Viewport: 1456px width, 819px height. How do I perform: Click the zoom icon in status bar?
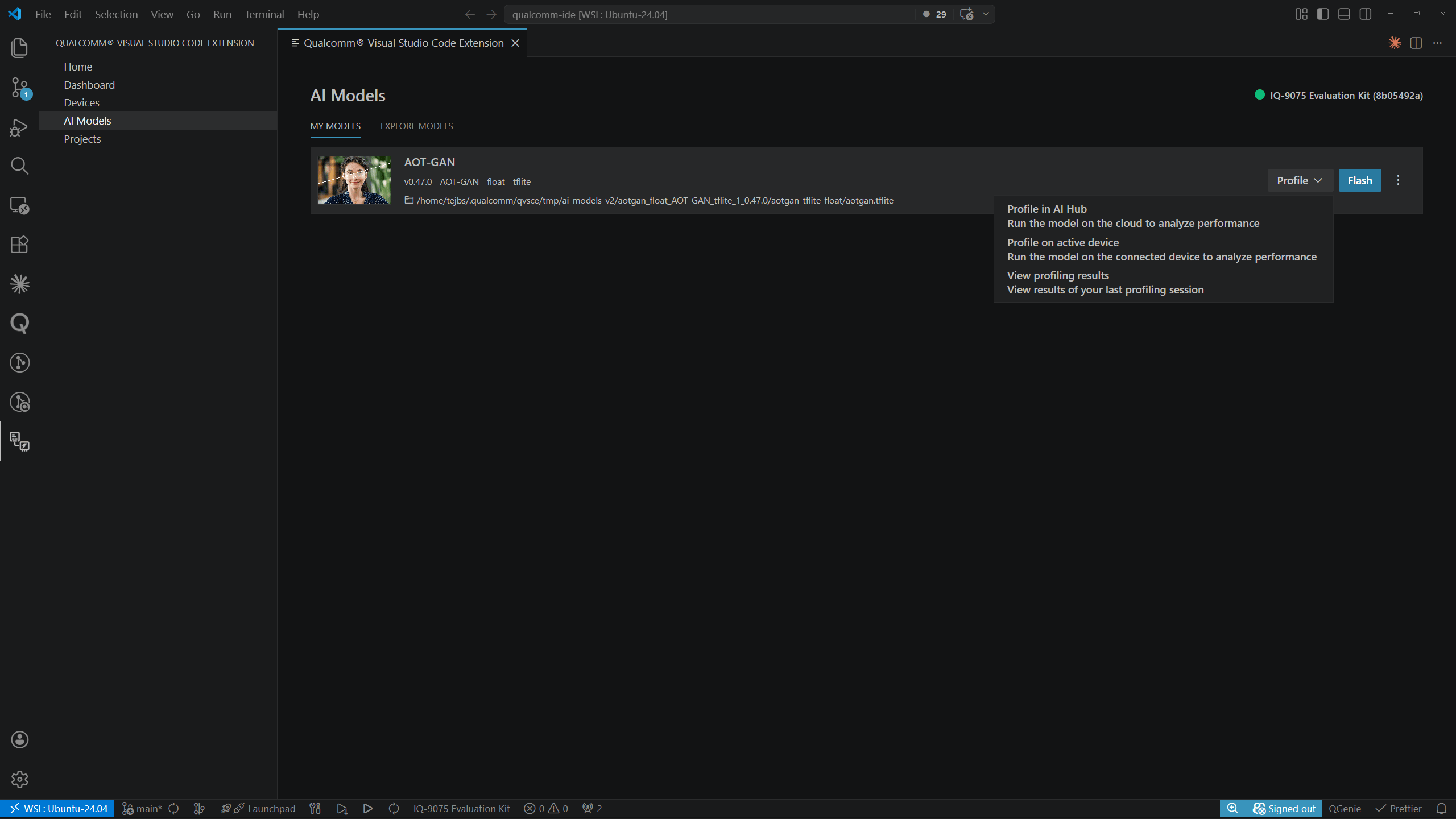click(x=1232, y=809)
